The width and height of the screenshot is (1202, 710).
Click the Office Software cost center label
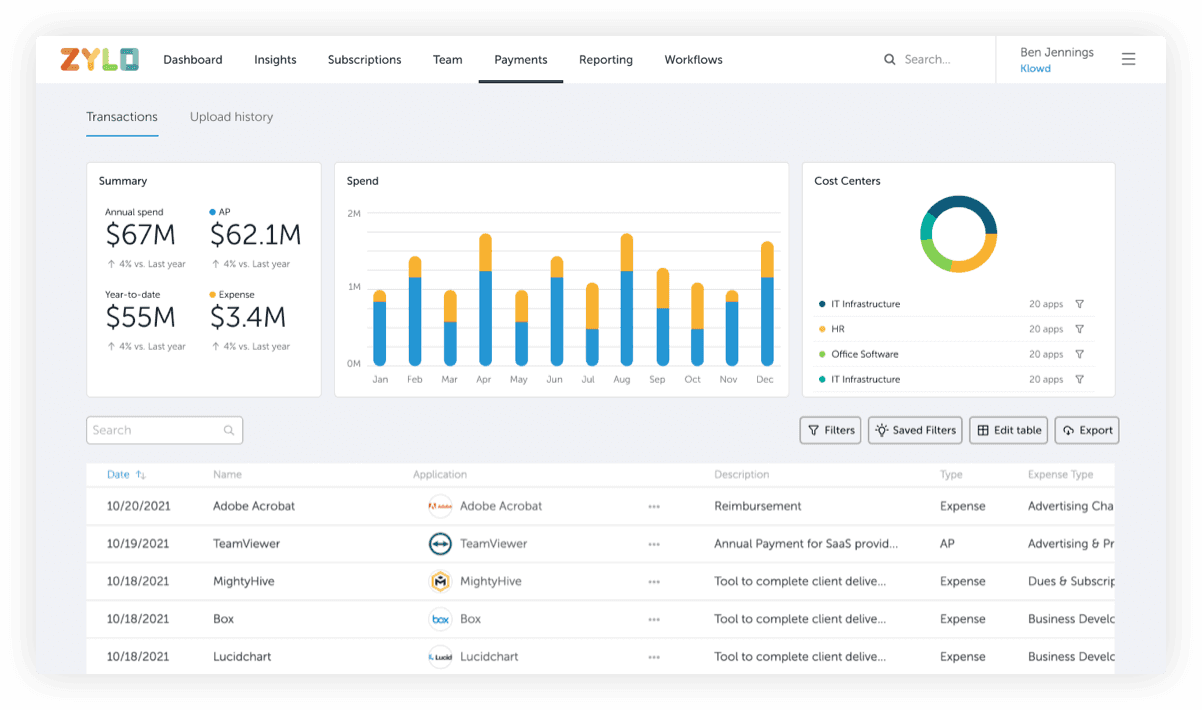[865, 354]
